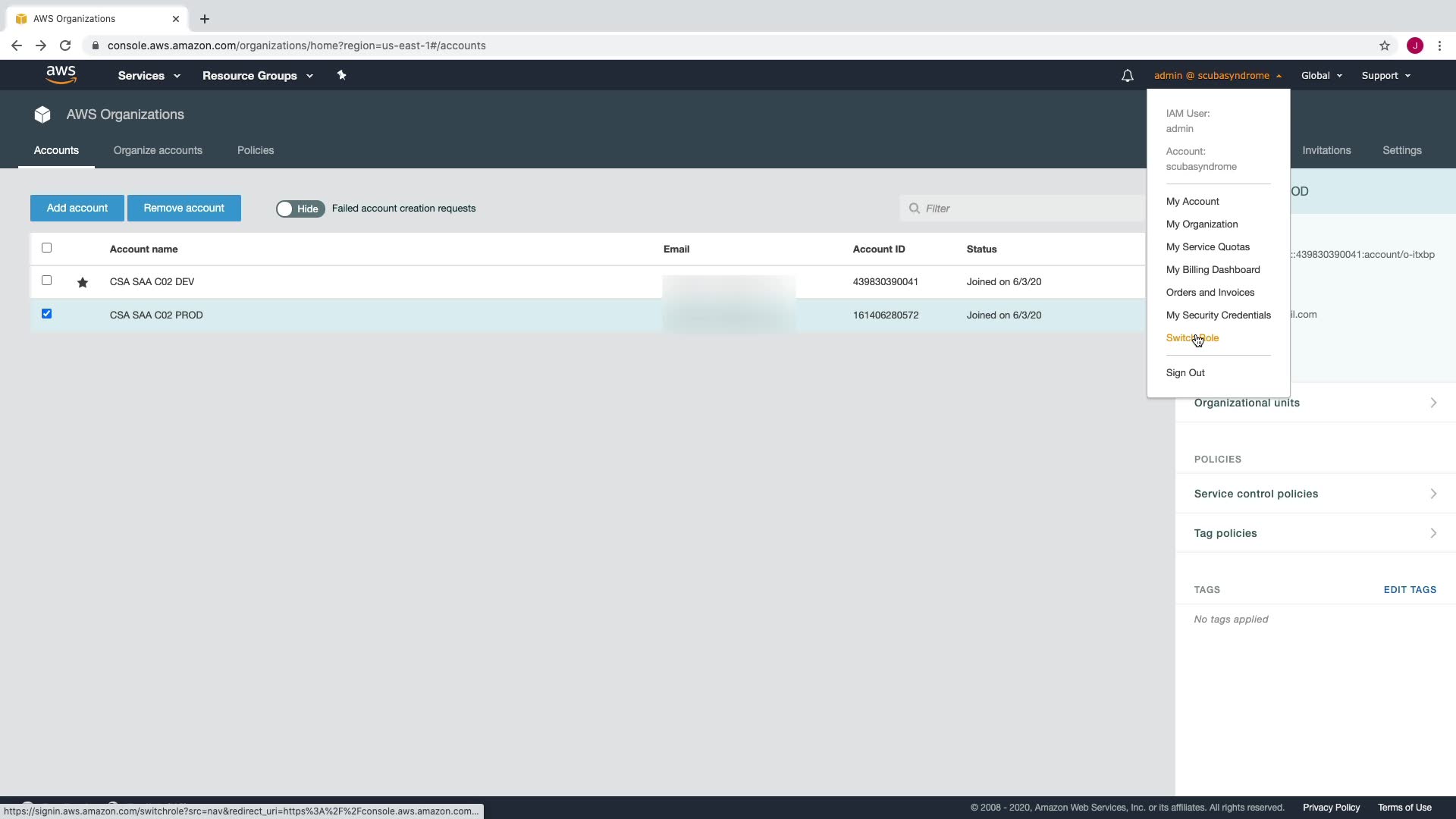Image resolution: width=1456 pixels, height=819 pixels.
Task: Expand the Resource Groups dropdown
Action: click(x=257, y=76)
